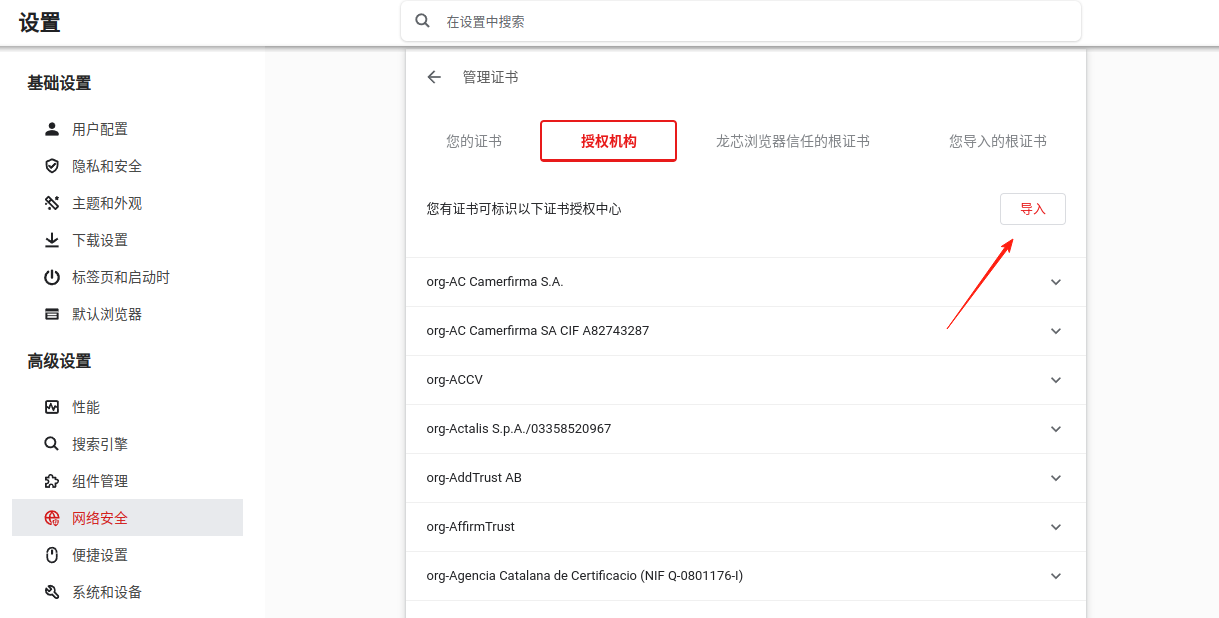Image resolution: width=1219 pixels, height=618 pixels.
Task: Click the 网络安全 globe icon
Action: [x=52, y=518]
